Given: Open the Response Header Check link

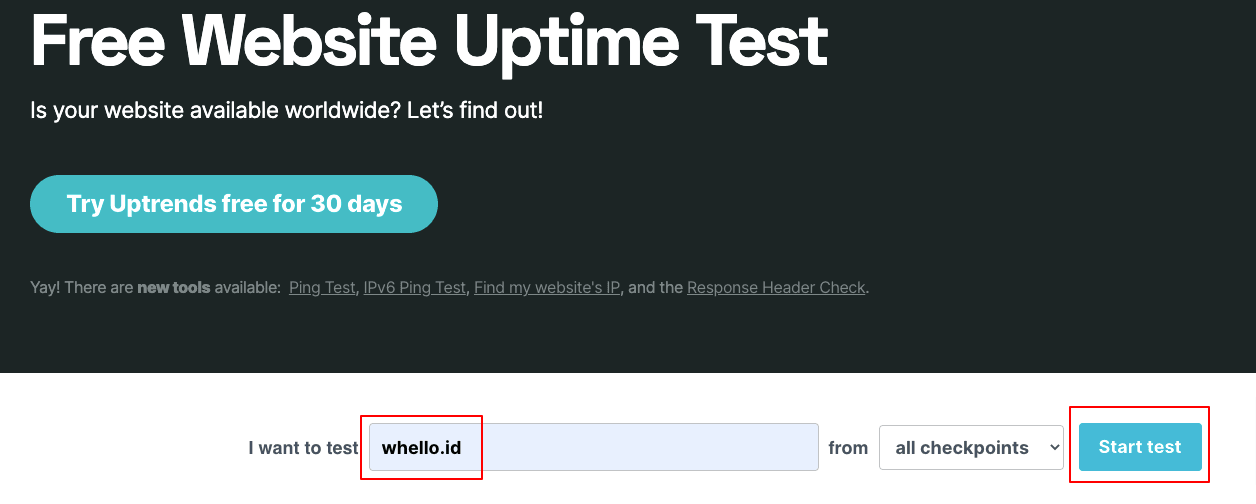Looking at the screenshot, I should point(776,288).
